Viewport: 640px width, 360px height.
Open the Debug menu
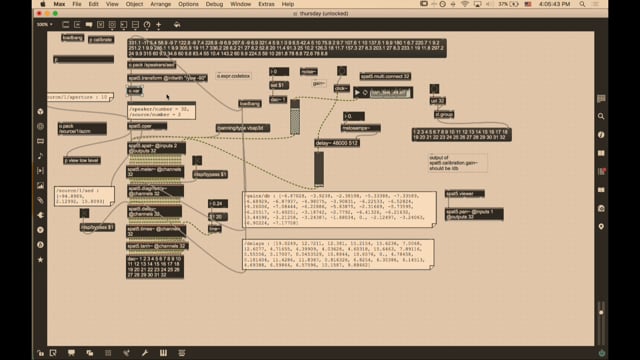214,4
